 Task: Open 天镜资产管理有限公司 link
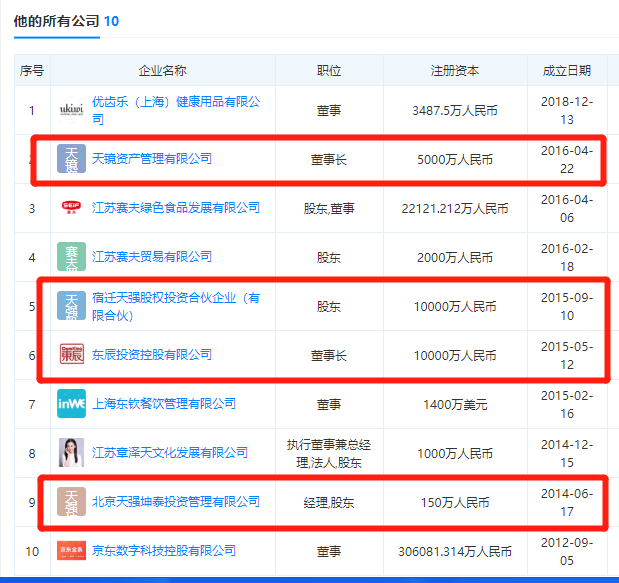(152, 159)
